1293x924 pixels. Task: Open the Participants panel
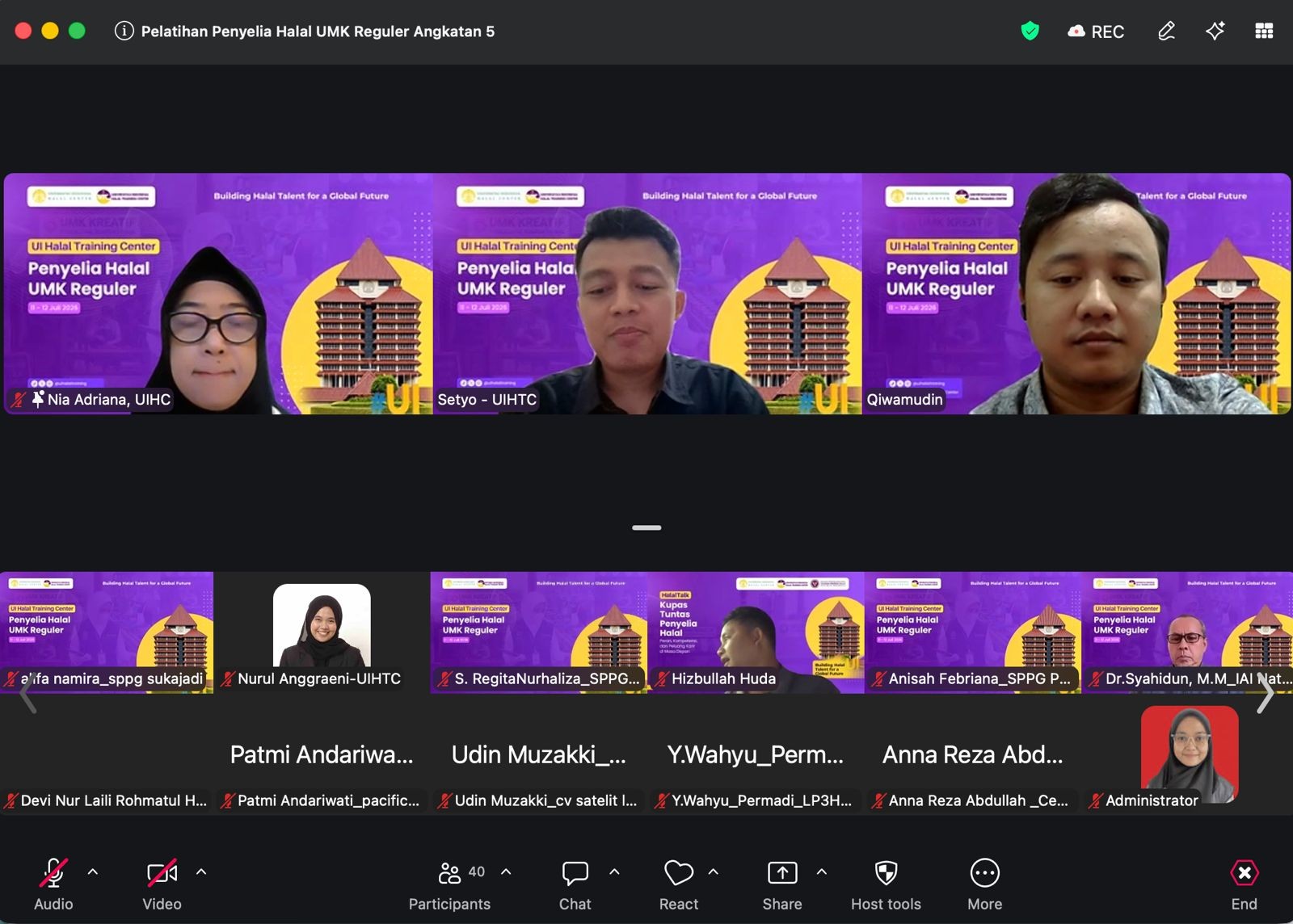click(449, 884)
